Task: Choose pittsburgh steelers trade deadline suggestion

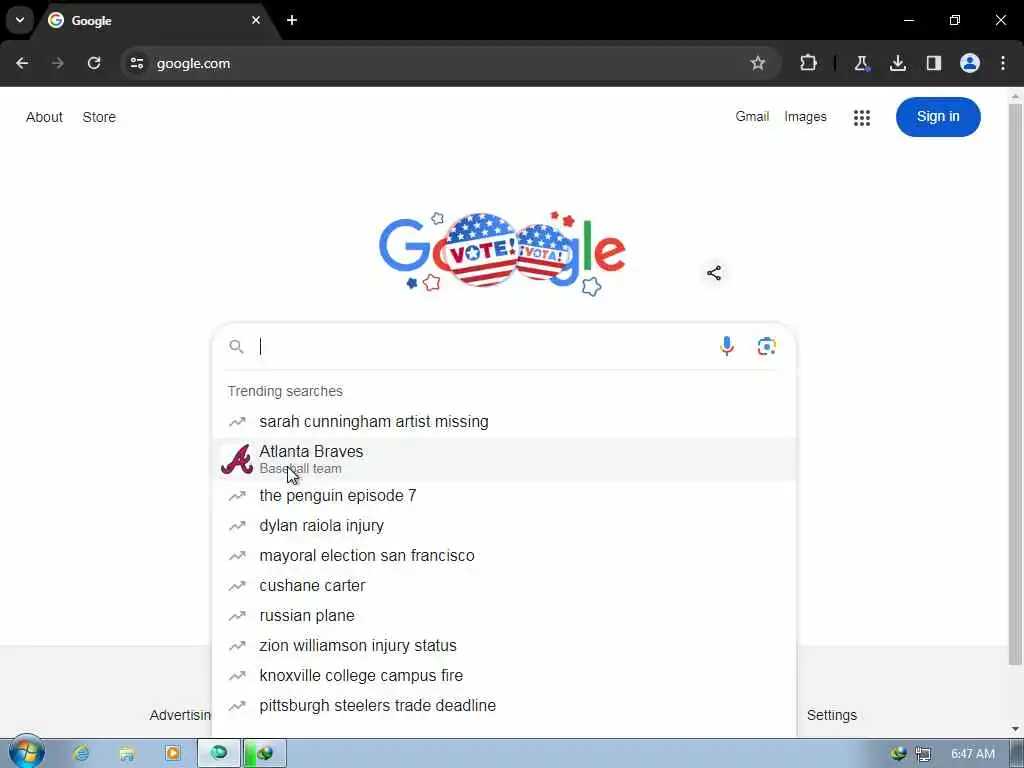Action: (x=504, y=706)
